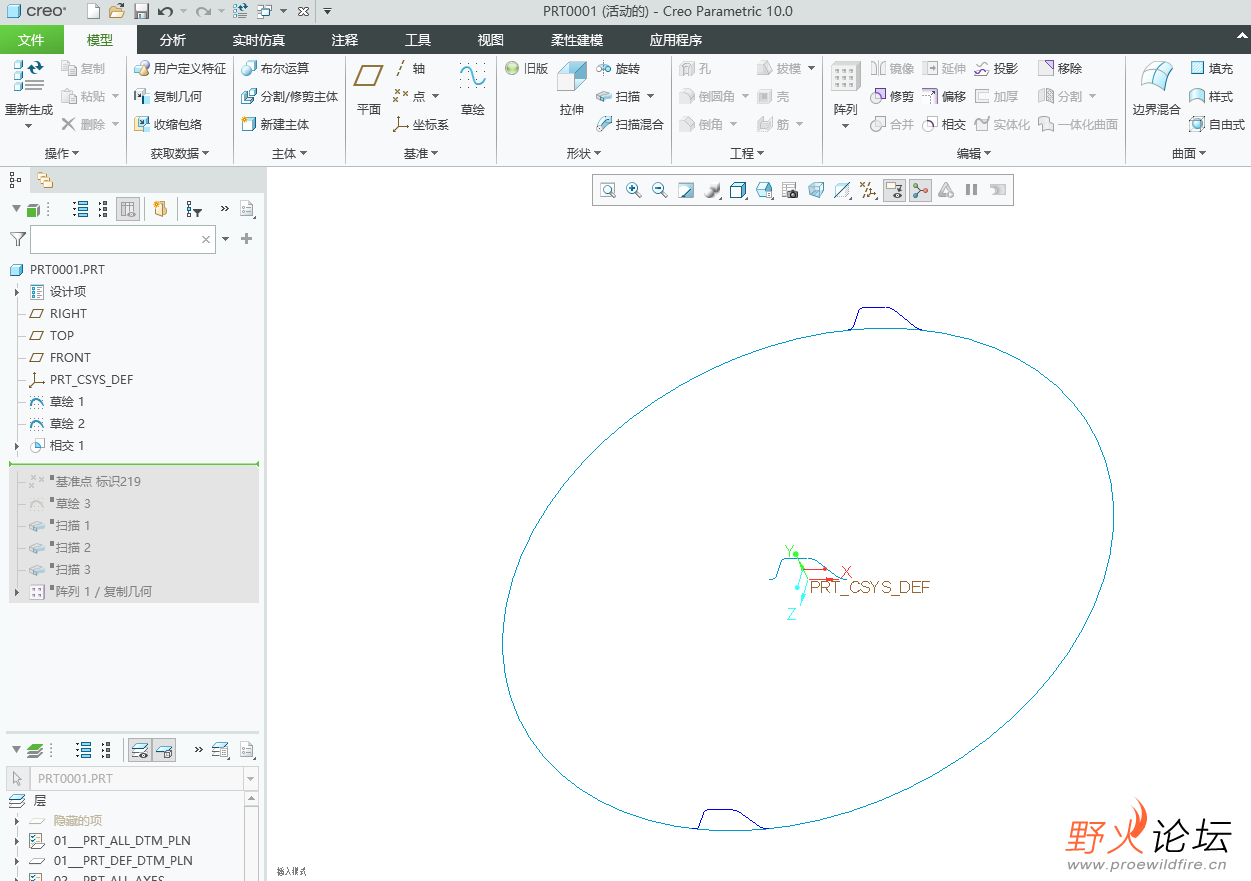Image resolution: width=1251 pixels, height=881 pixels.
Task: Open the 形状 group dropdown
Action: (x=584, y=153)
